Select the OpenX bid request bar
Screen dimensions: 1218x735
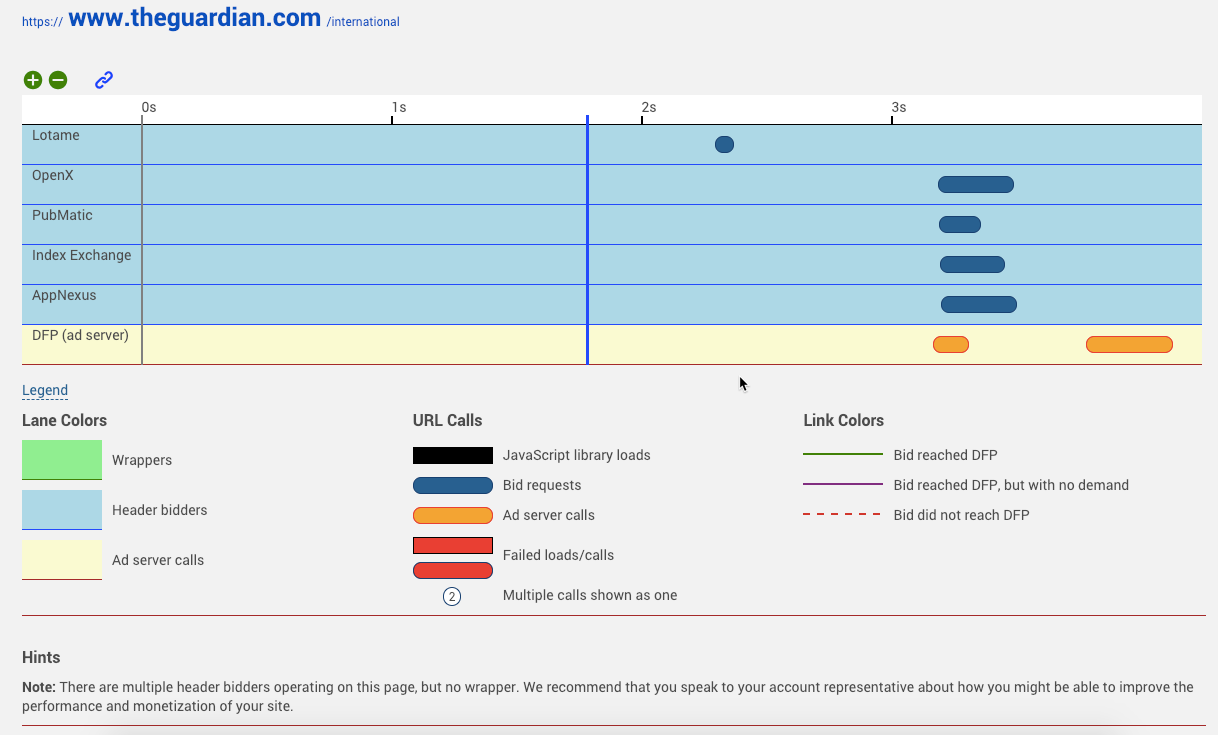pos(976,184)
